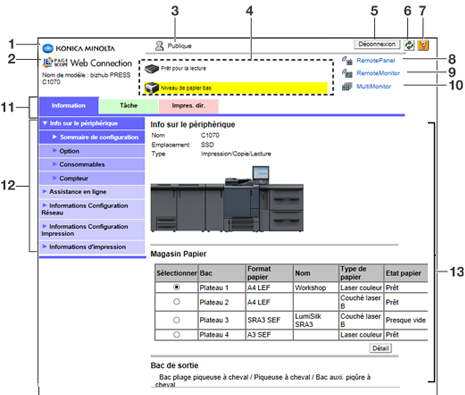This screenshot has width=465, height=395.
Task: Click the printer low paper warning icon
Action: point(151,88)
